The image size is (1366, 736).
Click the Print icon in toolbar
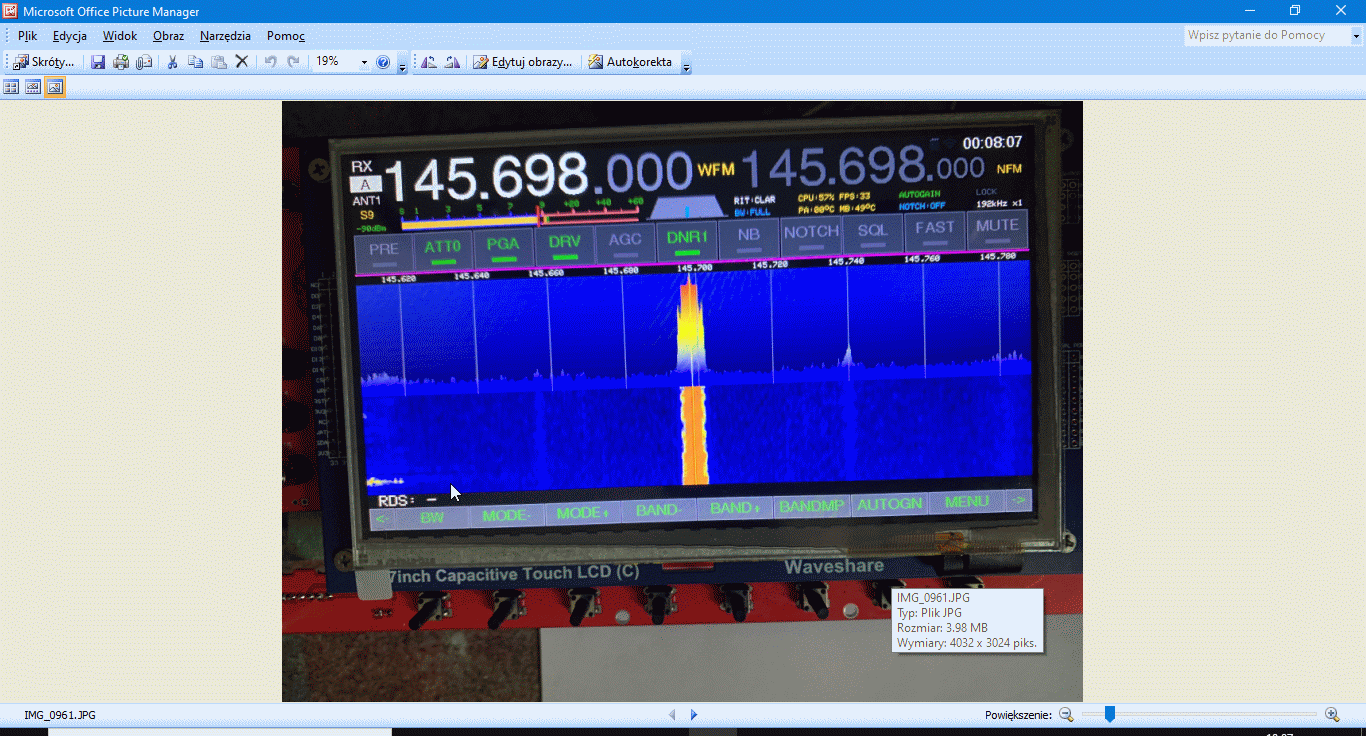pyautogui.click(x=121, y=62)
